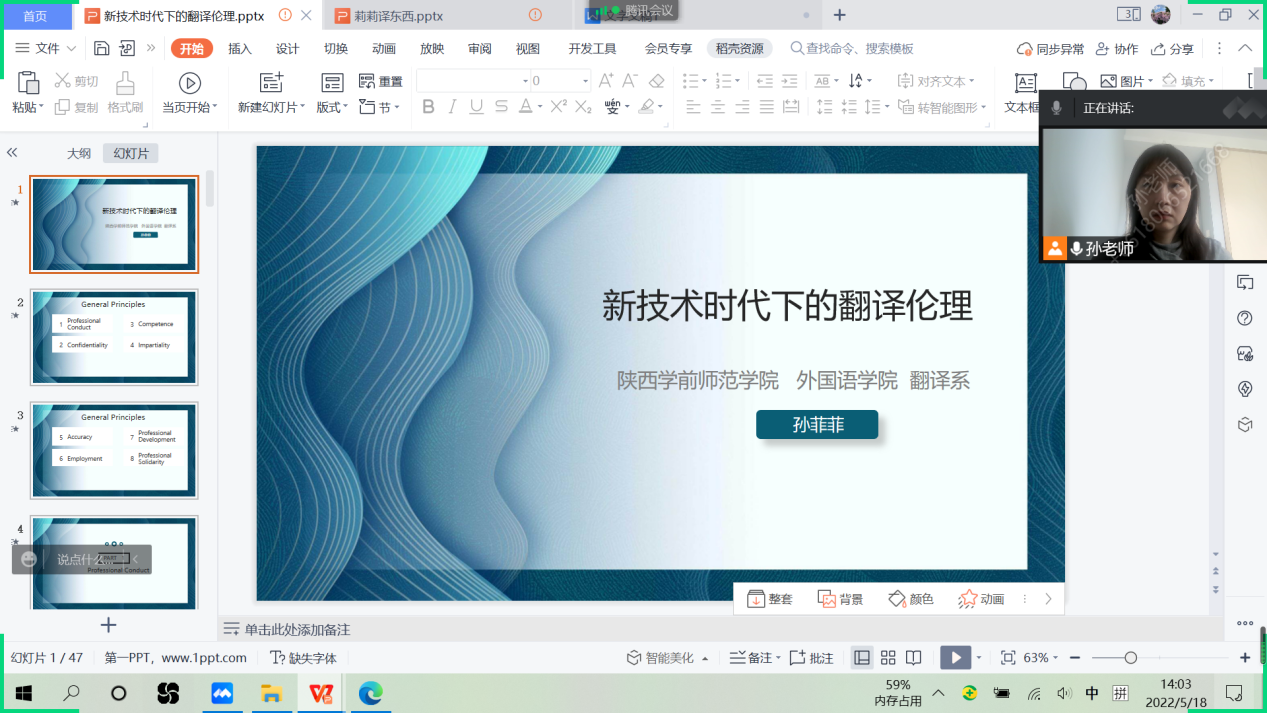1267x713 pixels.
Task: Toggle Bold text formatting
Action: click(428, 107)
